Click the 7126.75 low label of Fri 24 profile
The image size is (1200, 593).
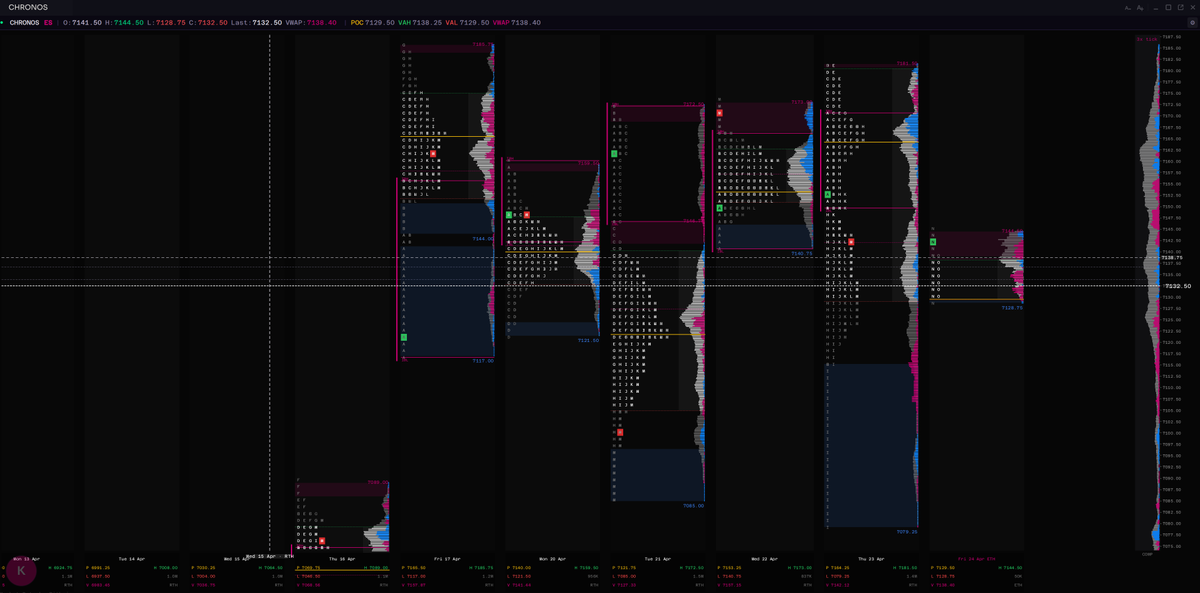1012,308
